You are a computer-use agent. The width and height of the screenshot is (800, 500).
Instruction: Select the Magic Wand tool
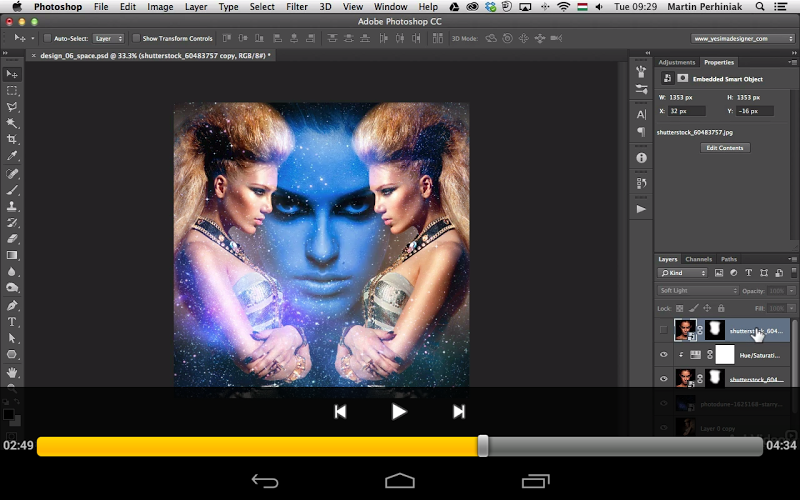coord(12,123)
